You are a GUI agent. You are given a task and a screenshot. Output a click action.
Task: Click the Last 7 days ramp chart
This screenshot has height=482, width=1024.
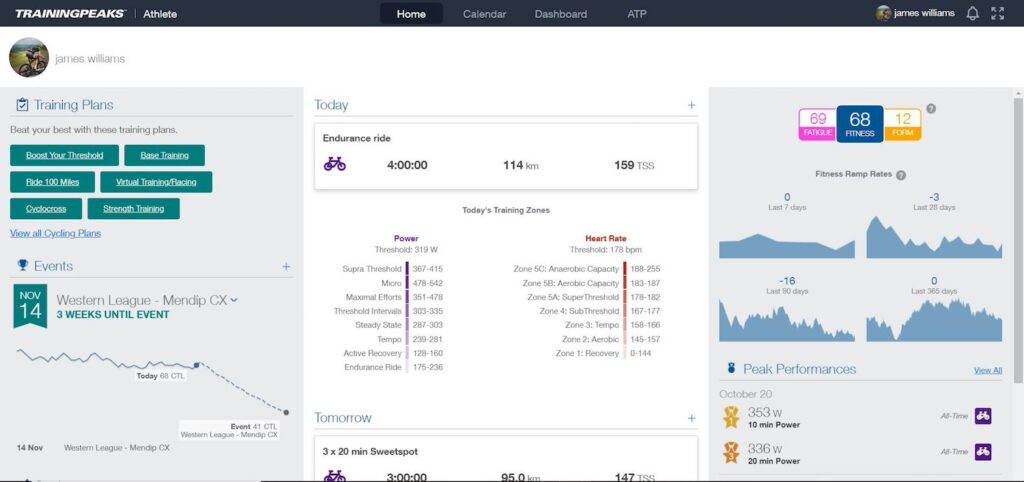786,246
